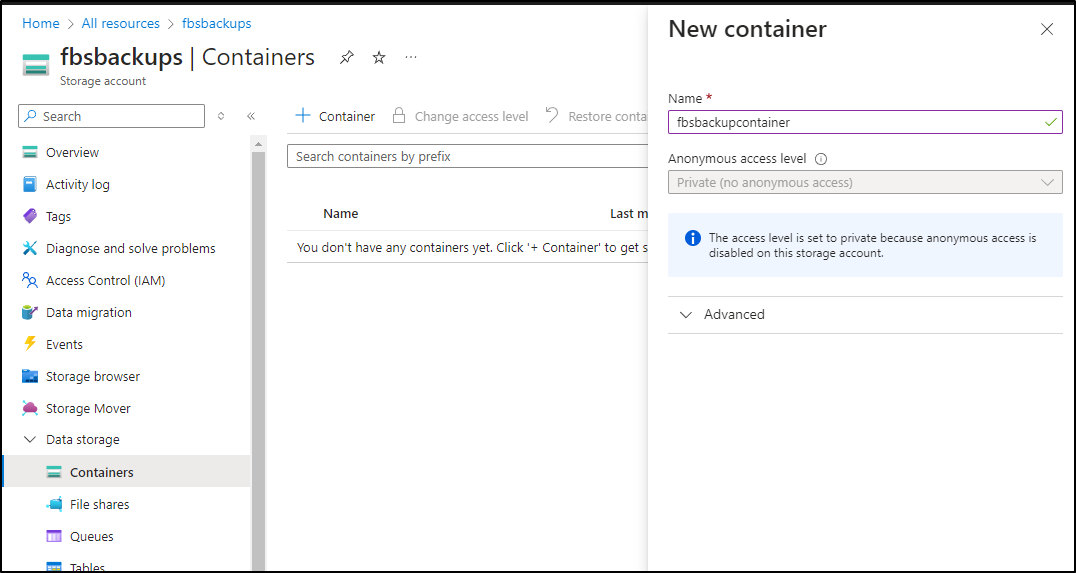Click the Events lightning bolt icon
1076x573 pixels.
(30, 344)
